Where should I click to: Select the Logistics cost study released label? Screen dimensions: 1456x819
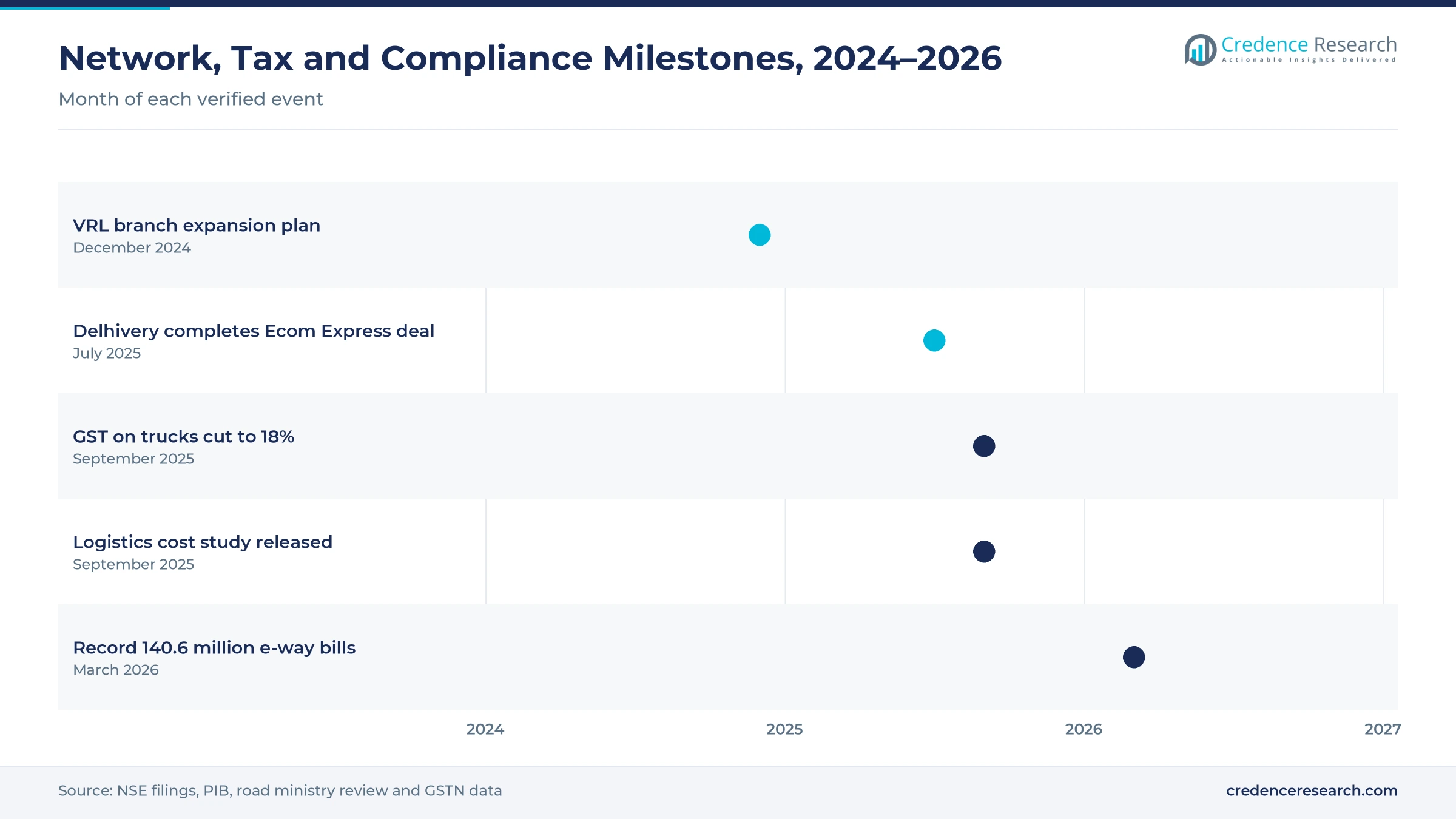coord(203,542)
